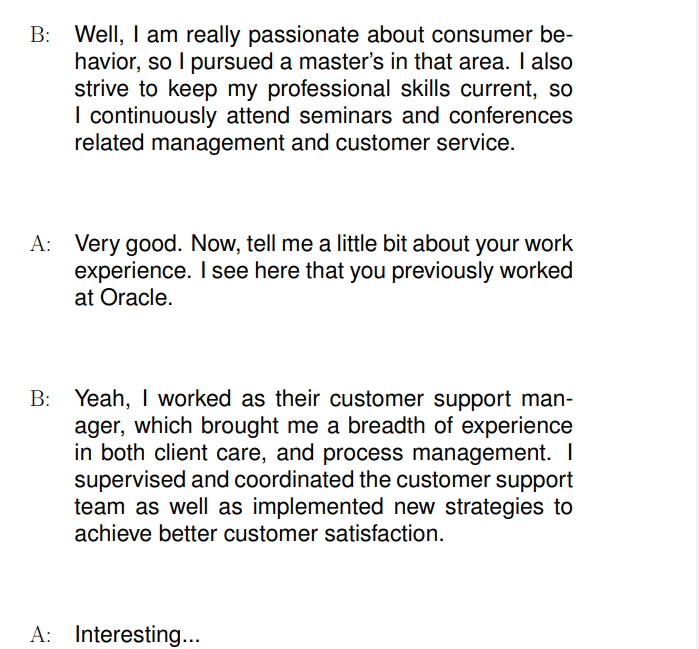Click the word "satisfaction"

tap(386, 534)
